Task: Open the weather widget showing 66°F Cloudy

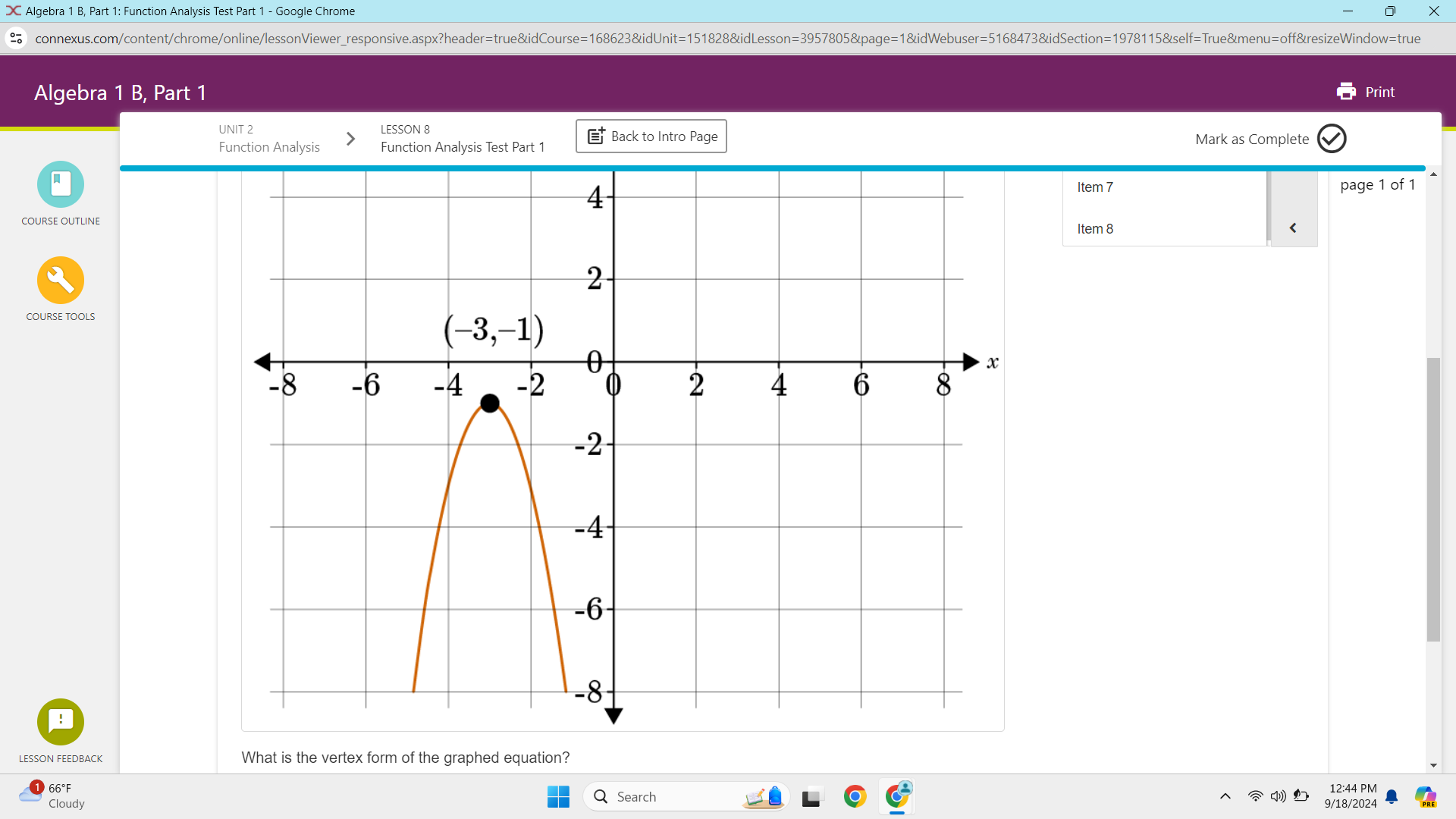Action: 52,796
